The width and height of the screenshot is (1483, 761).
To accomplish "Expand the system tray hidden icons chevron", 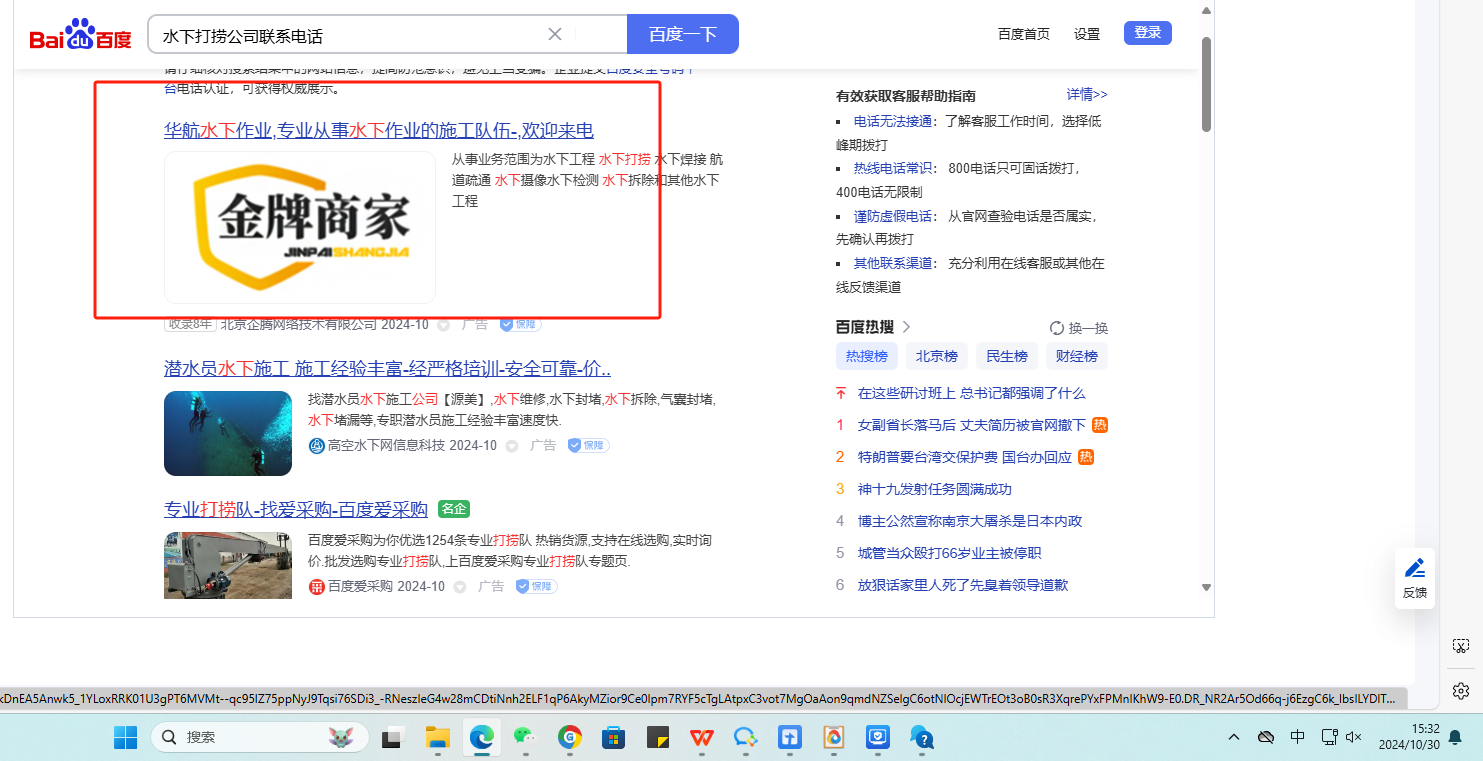I will pyautogui.click(x=1234, y=737).
